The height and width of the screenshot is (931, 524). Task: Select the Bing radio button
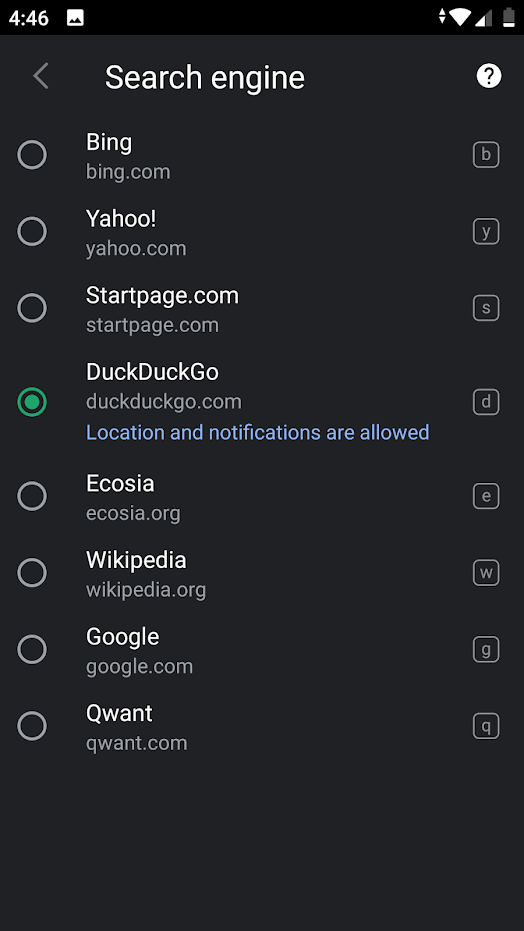pos(32,155)
